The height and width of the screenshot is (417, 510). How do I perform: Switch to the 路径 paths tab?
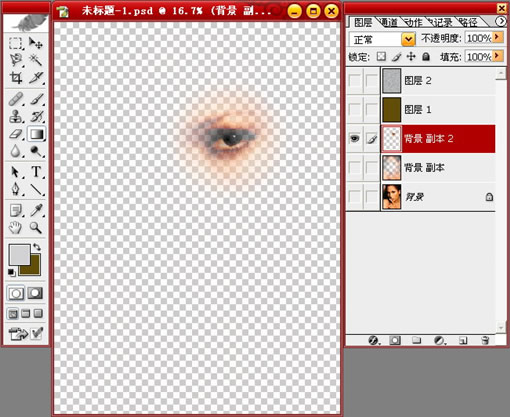[x=468, y=23]
